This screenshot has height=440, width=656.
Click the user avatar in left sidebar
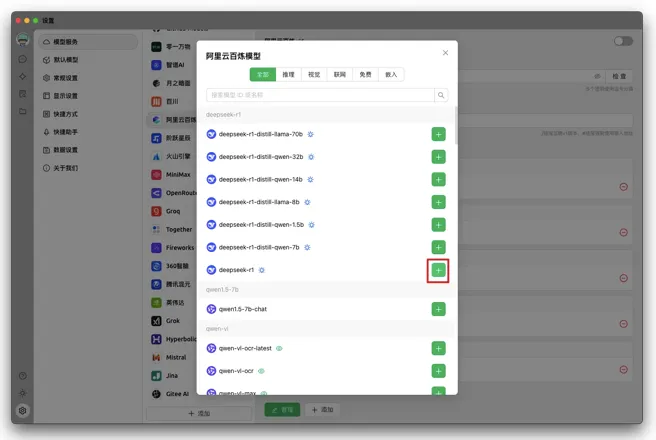[x=23, y=40]
